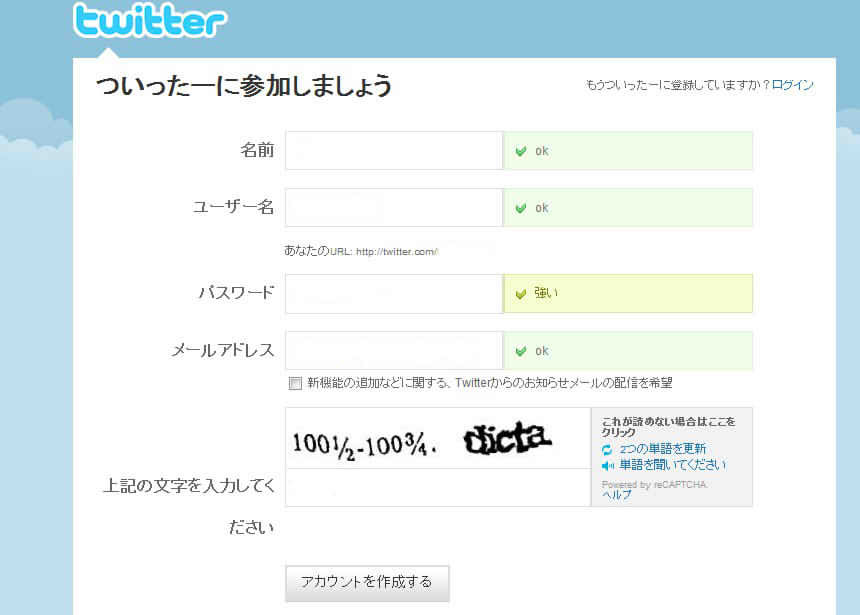The width and height of the screenshot is (860, 615).
Task: Click the 単語を聞いてください link
Action: pyautogui.click(x=672, y=465)
